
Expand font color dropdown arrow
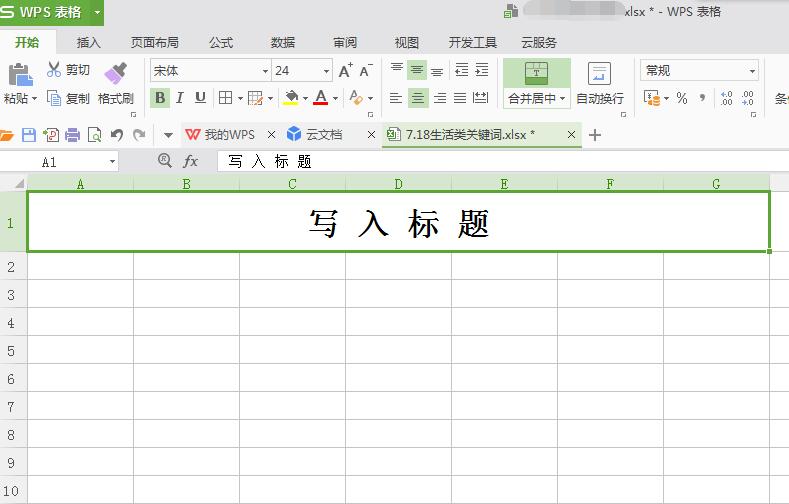pos(335,98)
